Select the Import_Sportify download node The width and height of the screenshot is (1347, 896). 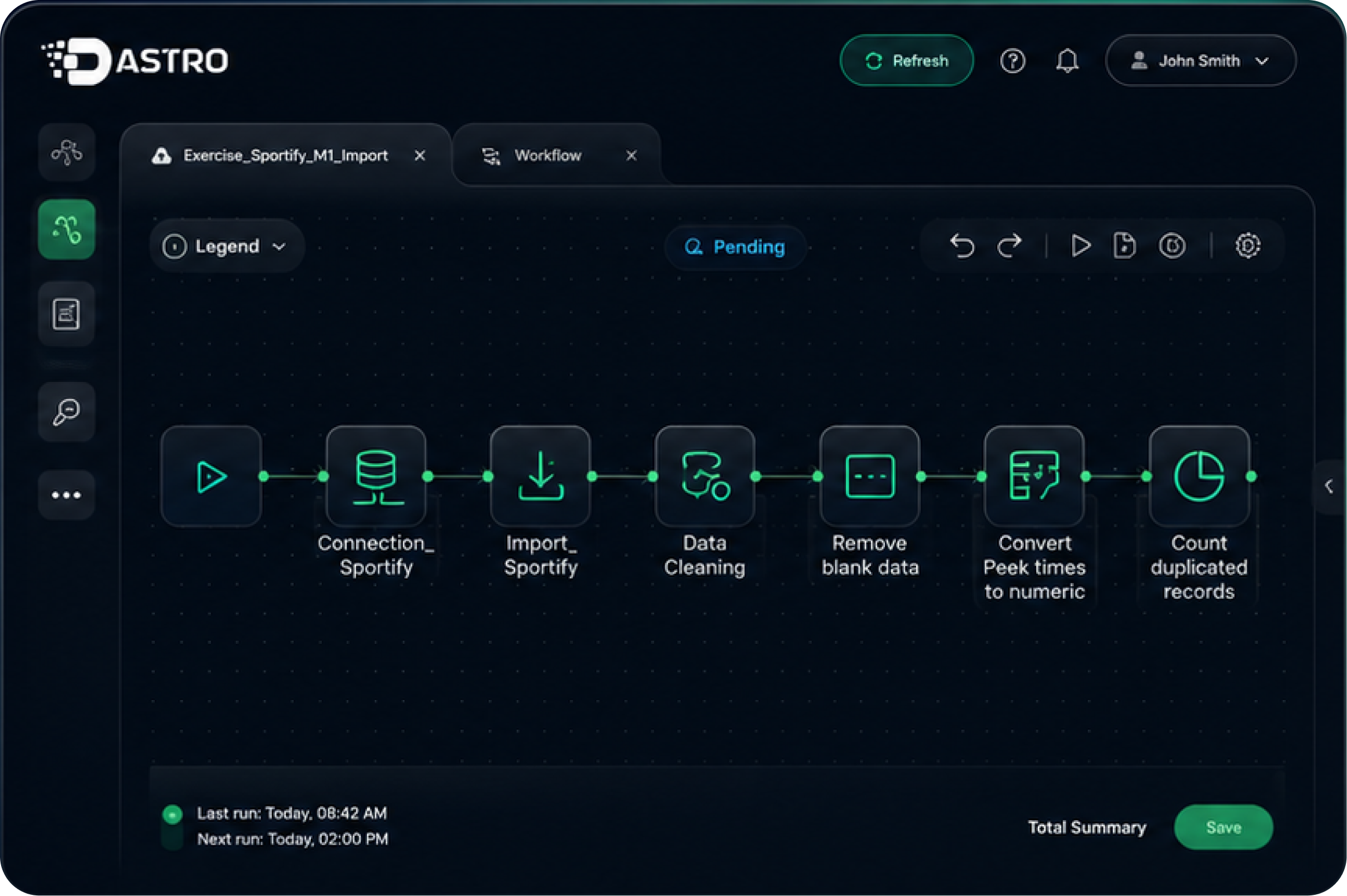click(x=540, y=476)
